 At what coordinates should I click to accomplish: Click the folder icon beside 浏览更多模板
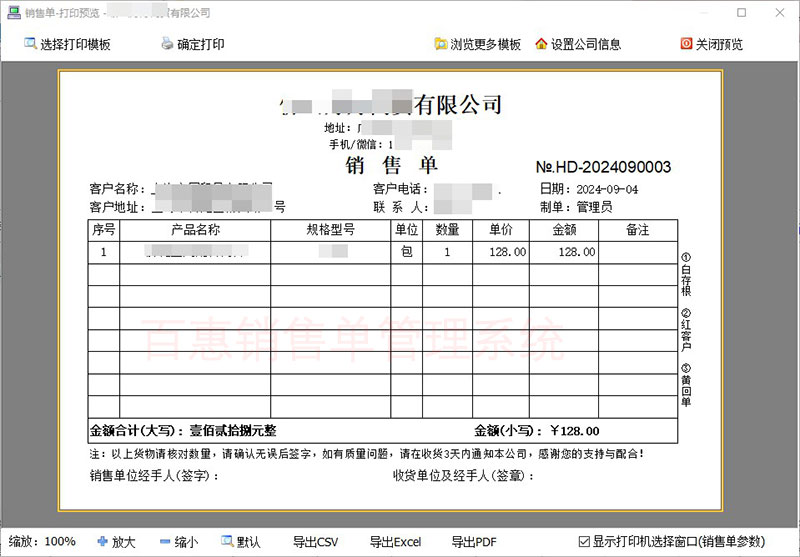(x=440, y=44)
